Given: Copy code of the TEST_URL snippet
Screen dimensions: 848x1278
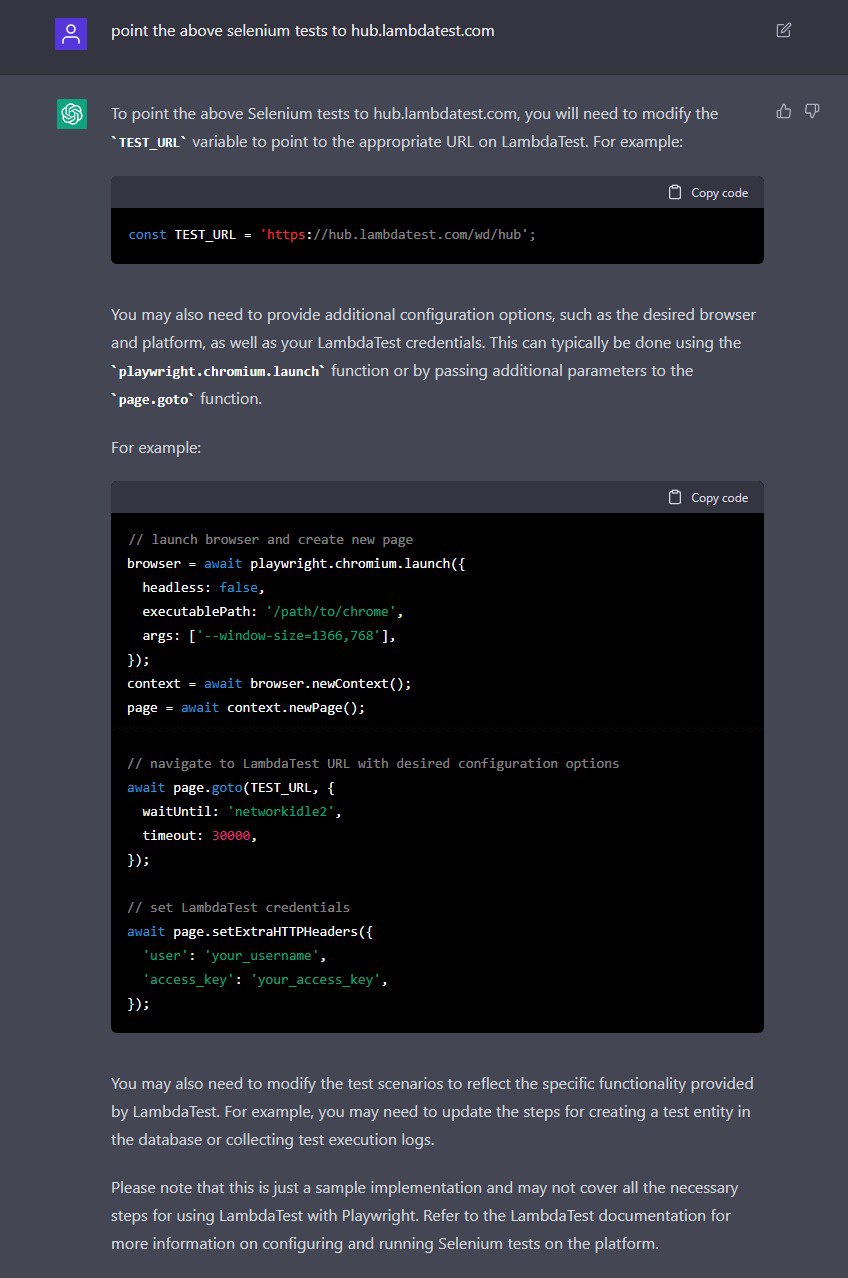Looking at the screenshot, I should 708,192.
